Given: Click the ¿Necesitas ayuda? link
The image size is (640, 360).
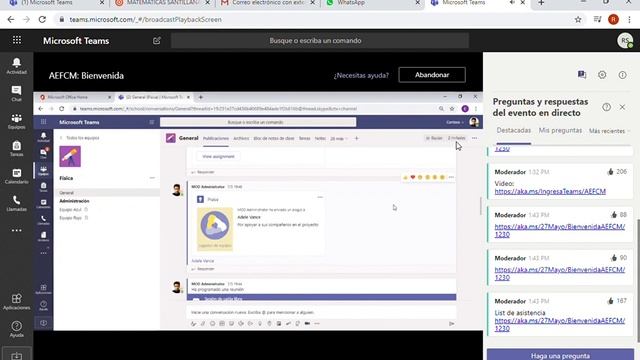Looking at the screenshot, I should [x=361, y=76].
